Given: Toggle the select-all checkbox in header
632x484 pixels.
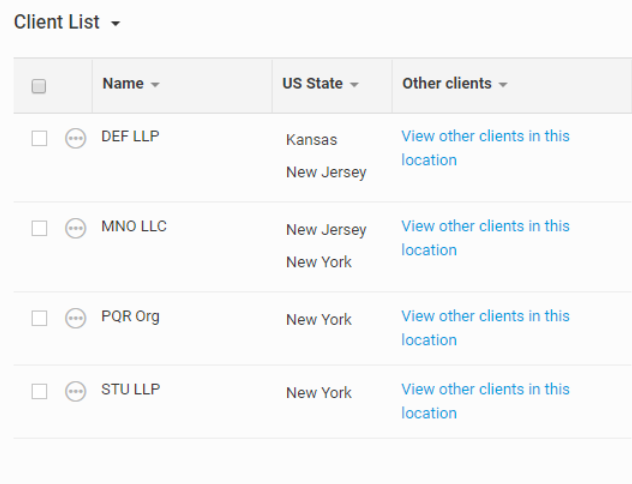Looking at the screenshot, I should click(x=39, y=86).
